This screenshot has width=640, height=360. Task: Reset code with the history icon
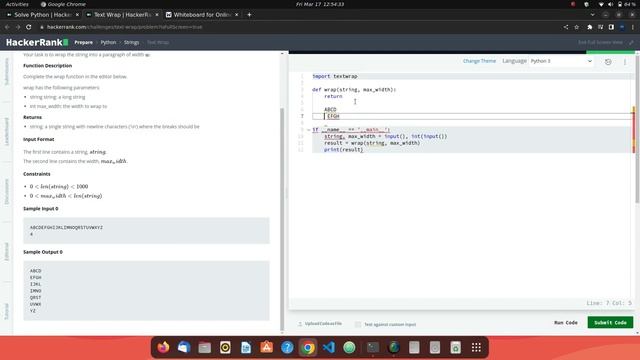point(608,62)
